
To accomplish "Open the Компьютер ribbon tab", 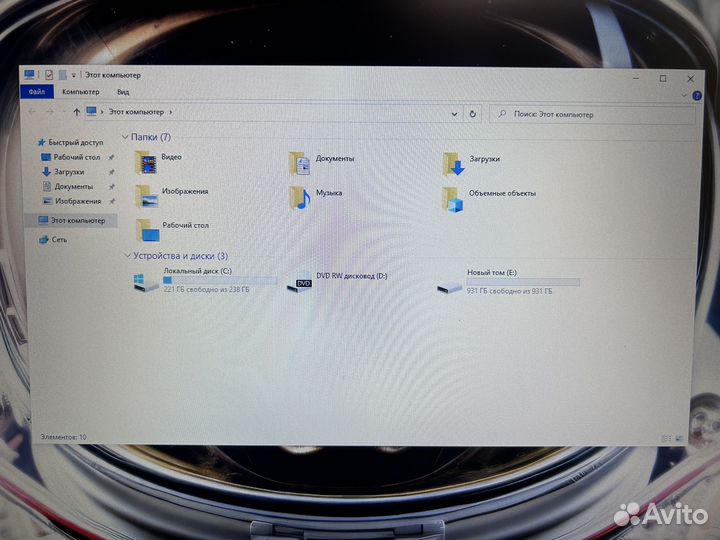I will pyautogui.click(x=81, y=92).
